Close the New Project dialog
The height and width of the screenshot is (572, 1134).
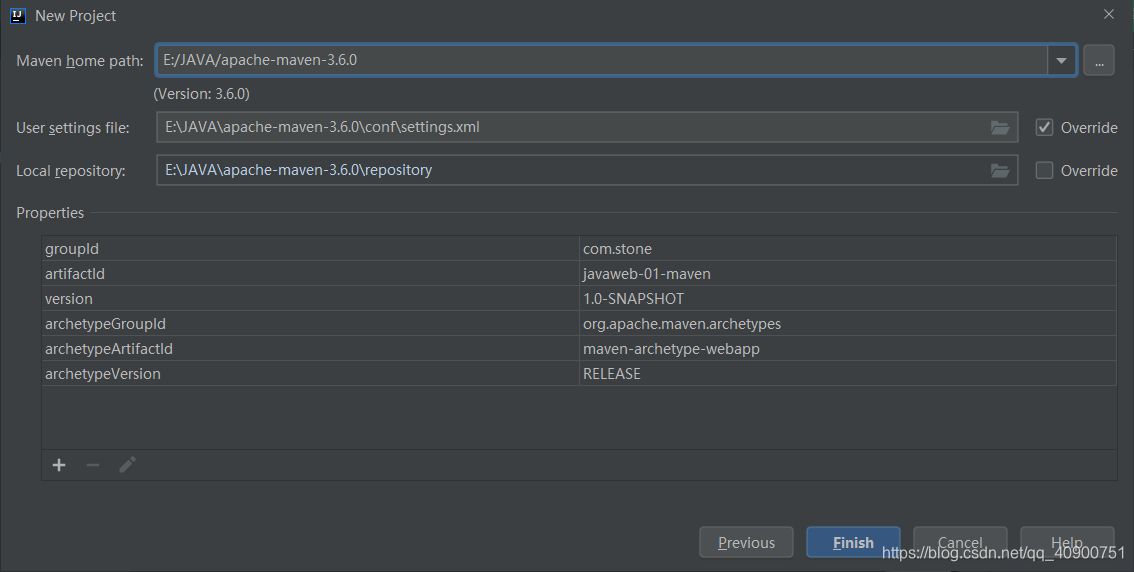pos(1109,14)
